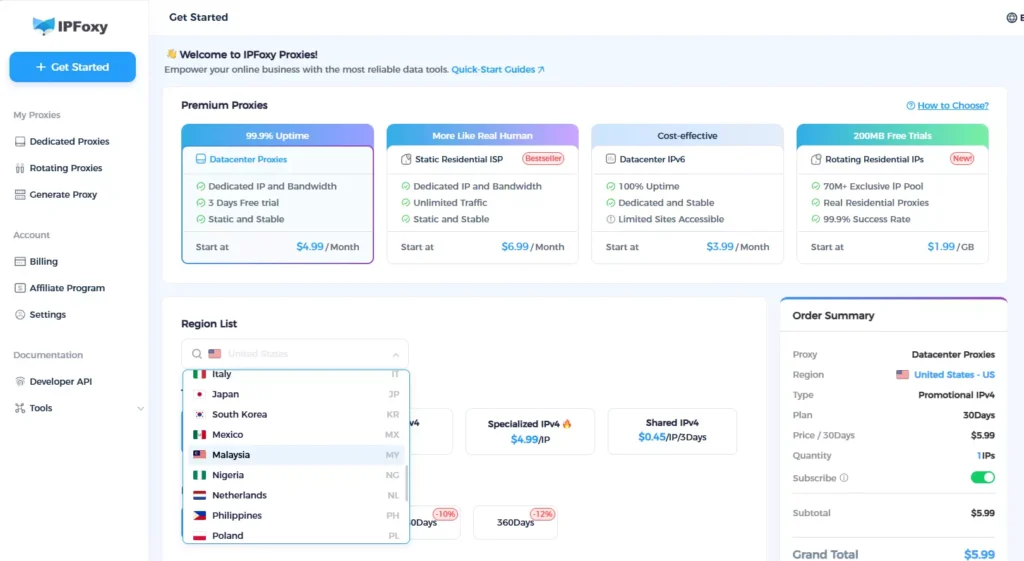Select the Specialized IPv4 plan option

pyautogui.click(x=529, y=431)
